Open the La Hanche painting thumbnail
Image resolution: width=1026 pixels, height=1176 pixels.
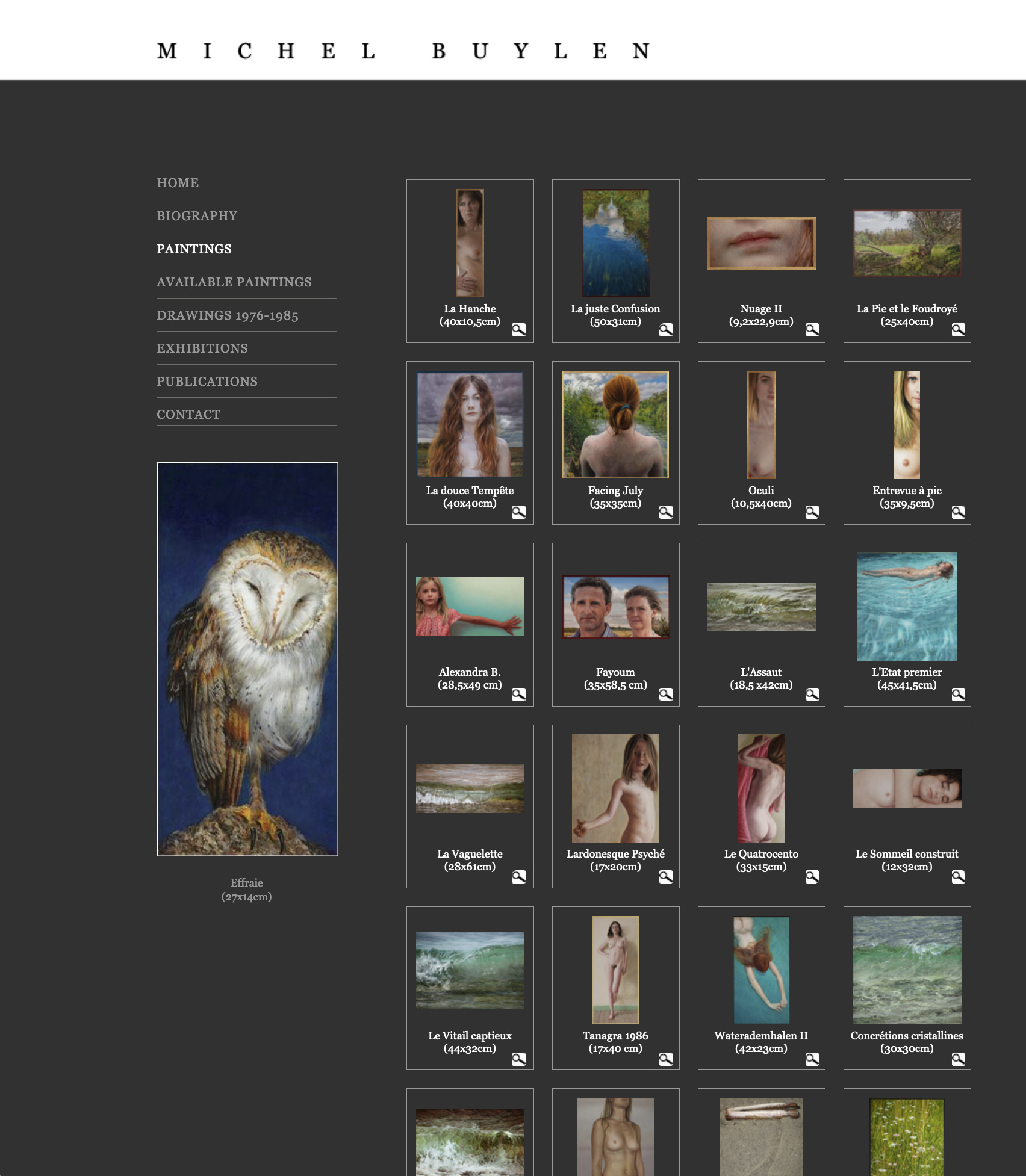(x=470, y=243)
